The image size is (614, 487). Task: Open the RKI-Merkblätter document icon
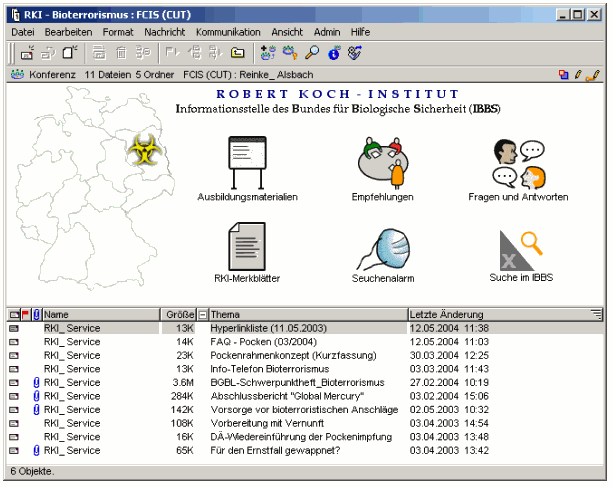[247, 246]
